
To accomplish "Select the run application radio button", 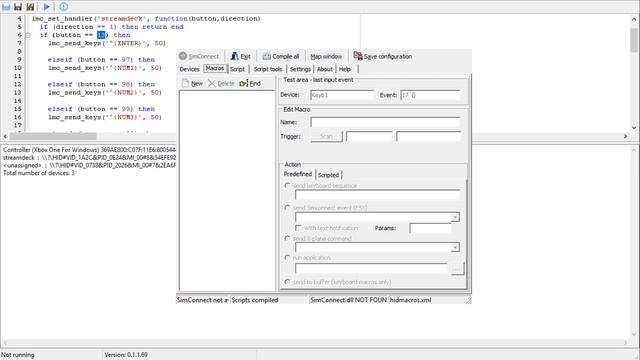I will click(287, 258).
